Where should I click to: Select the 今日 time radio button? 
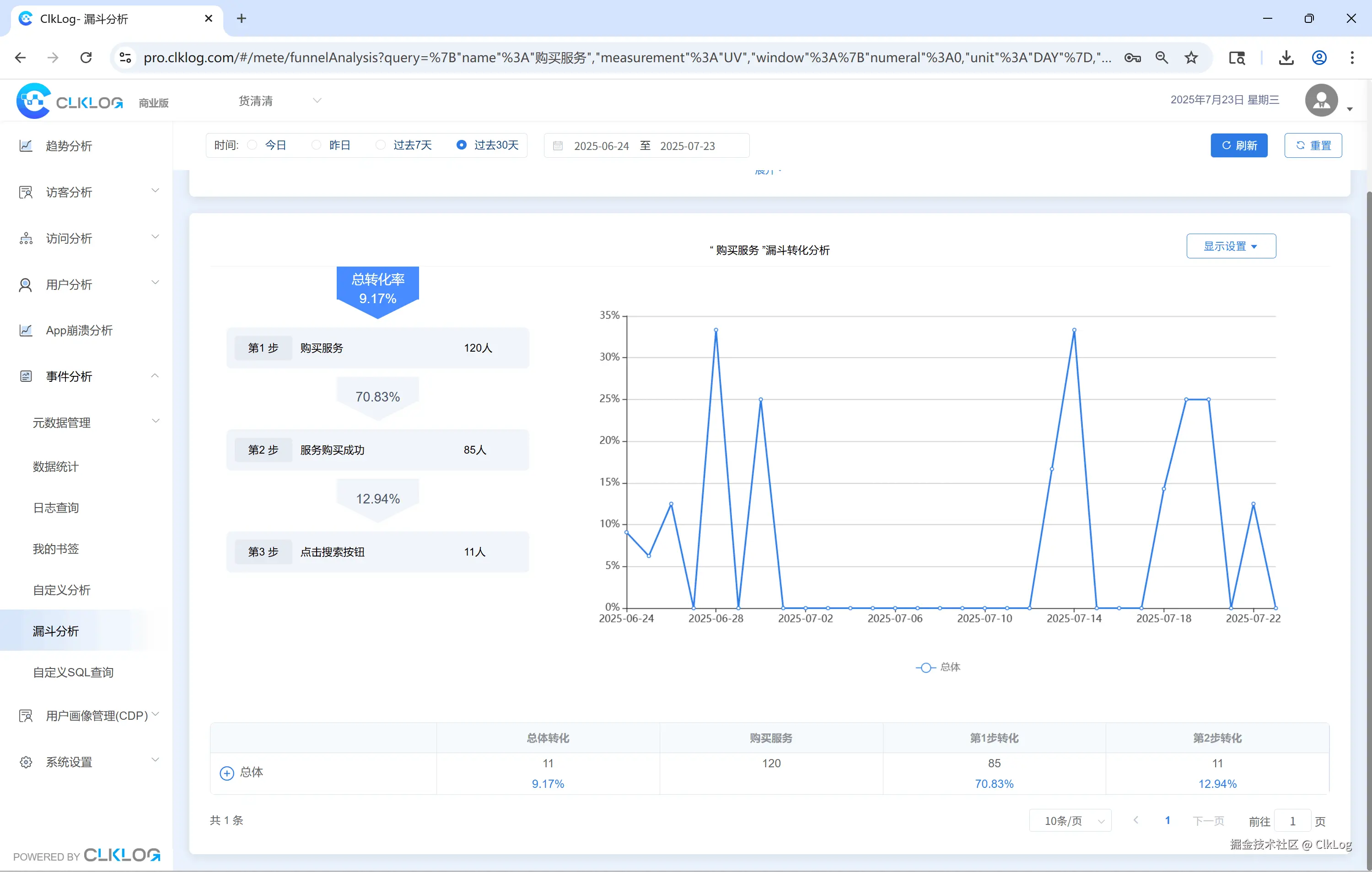(253, 145)
